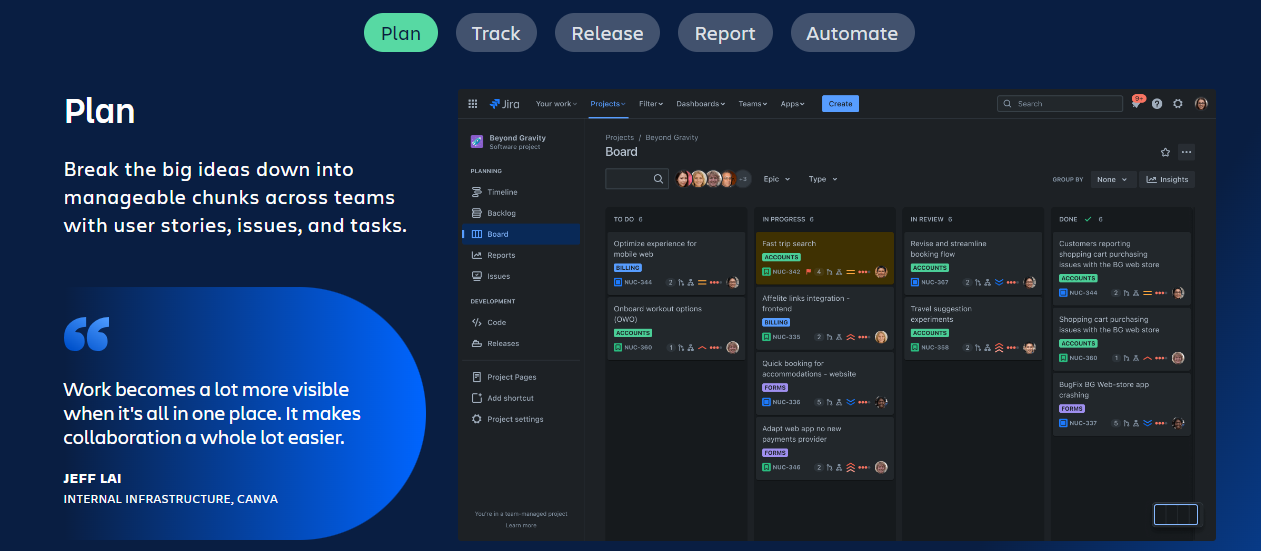This screenshot has width=1261, height=551.
Task: Open the Quick booking for accommodations card
Action: click(x=824, y=384)
